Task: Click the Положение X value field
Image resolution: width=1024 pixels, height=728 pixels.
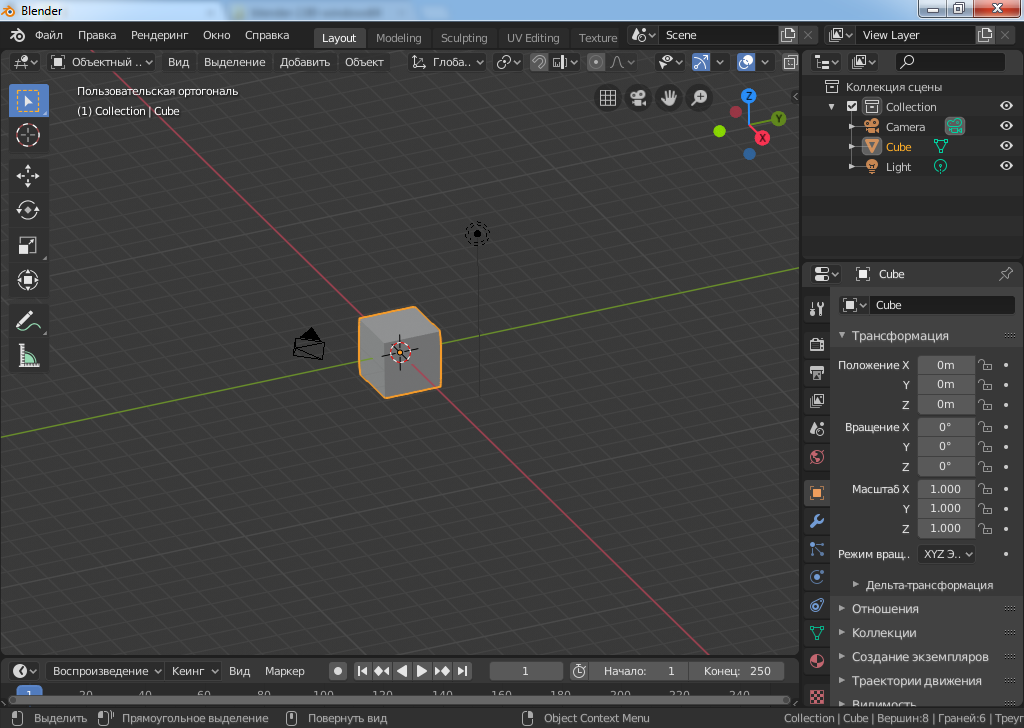Action: [945, 365]
